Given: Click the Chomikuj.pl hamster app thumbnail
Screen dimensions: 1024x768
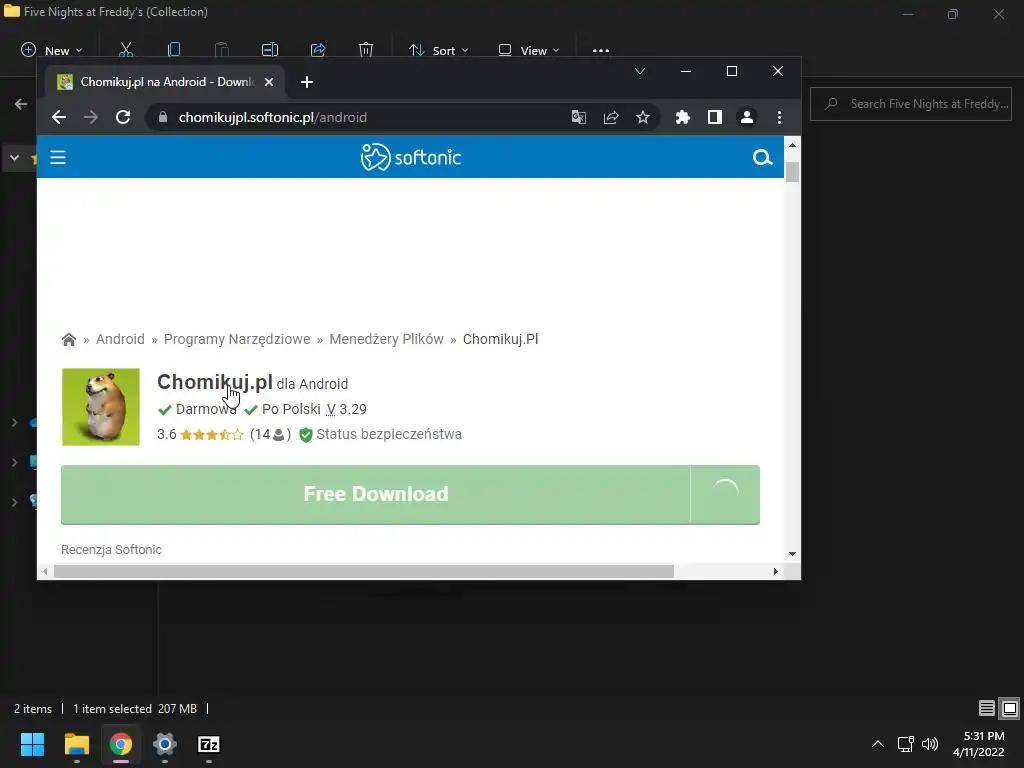Looking at the screenshot, I should coord(101,407).
